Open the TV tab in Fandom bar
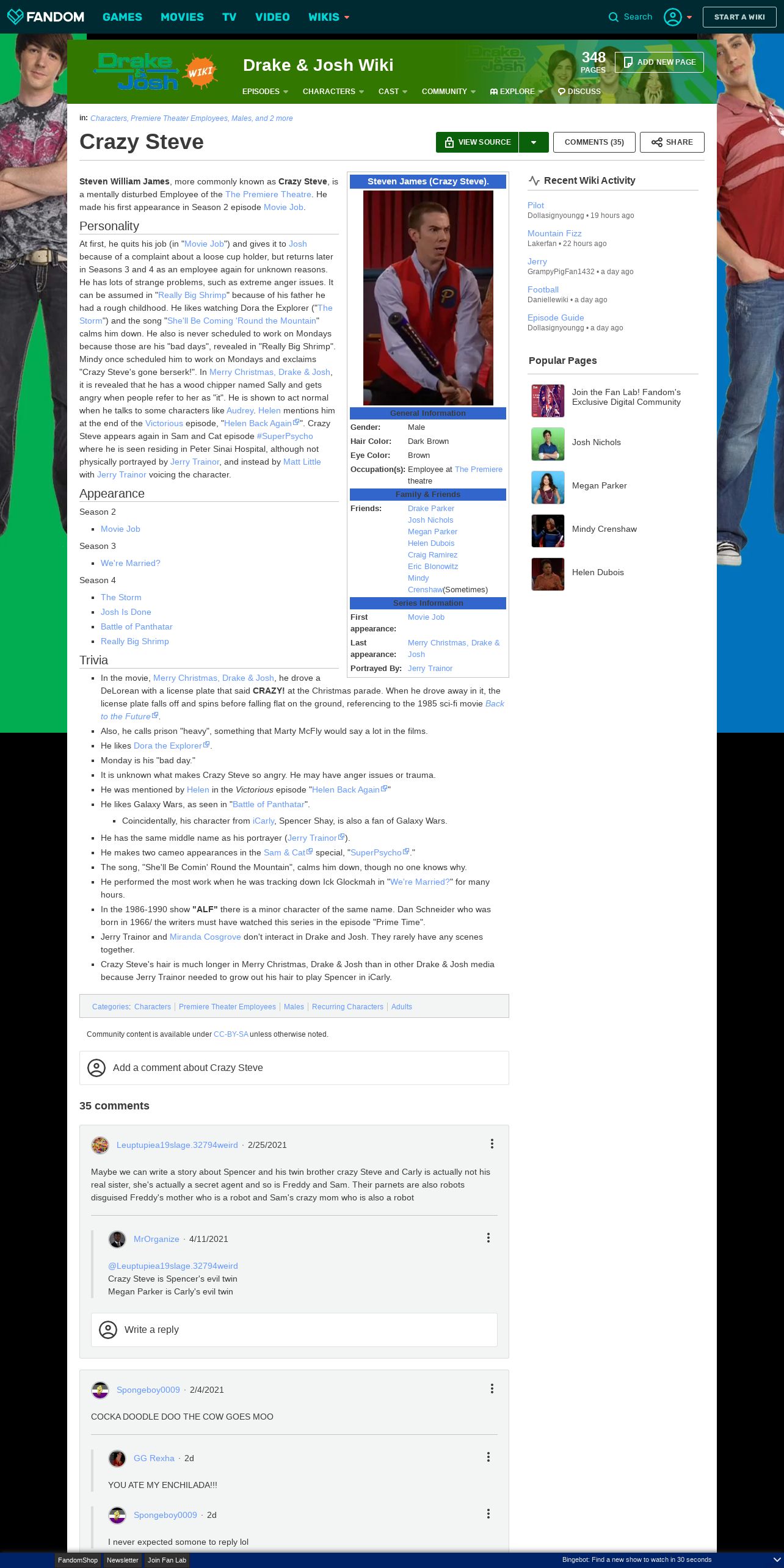 [230, 17]
